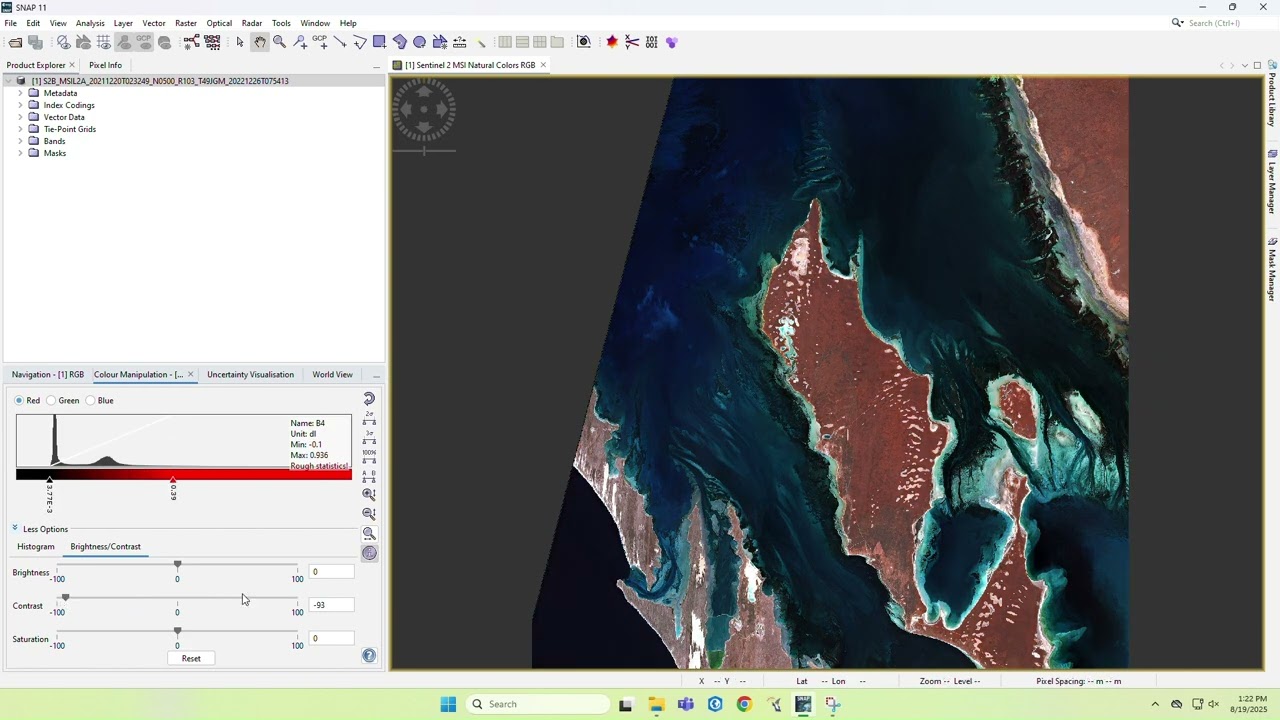
Task: Select the Red channel radio button
Action: (x=19, y=400)
